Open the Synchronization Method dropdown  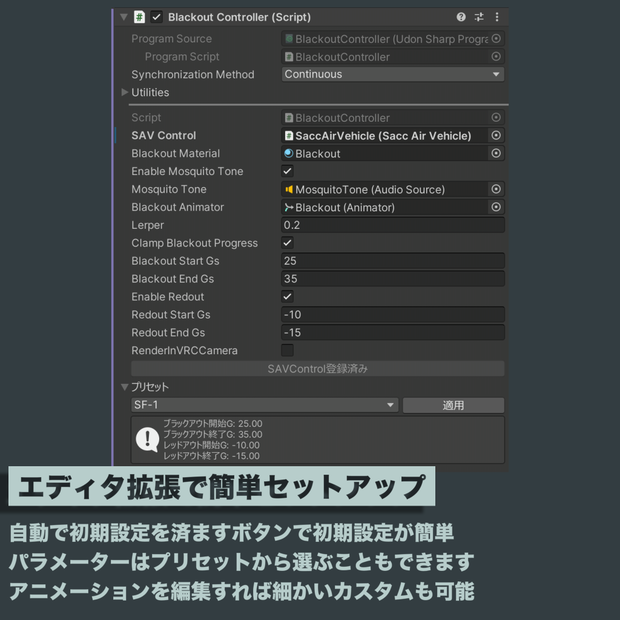[393, 74]
